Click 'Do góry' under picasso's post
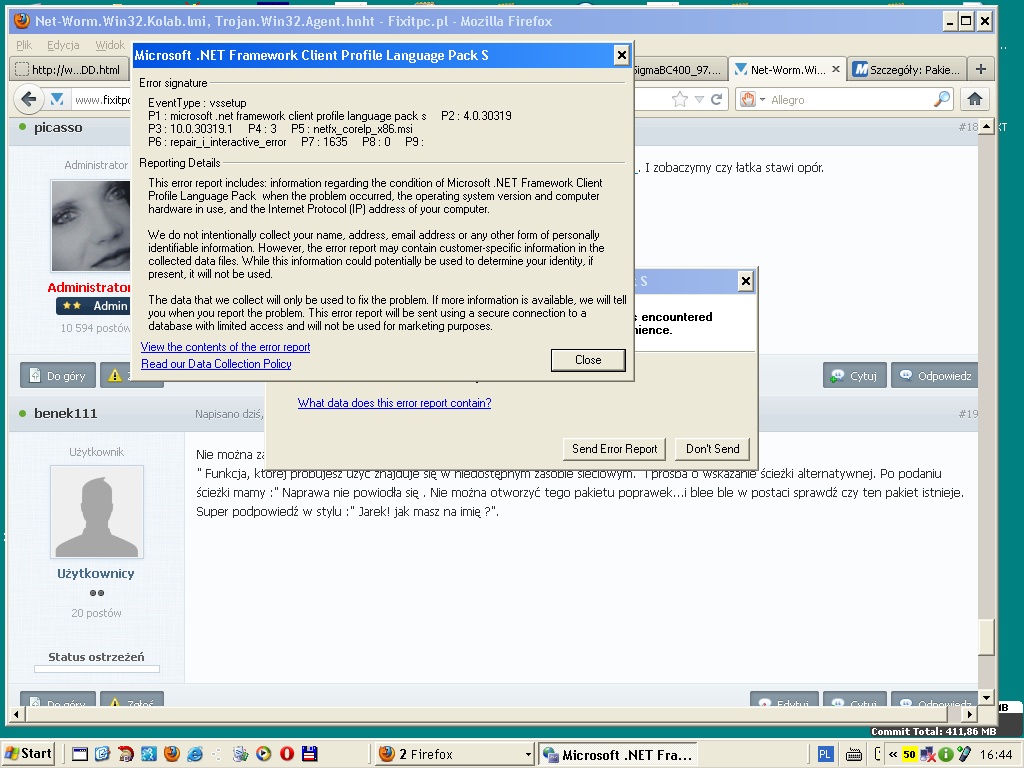The width and height of the screenshot is (1024, 768). 58,376
